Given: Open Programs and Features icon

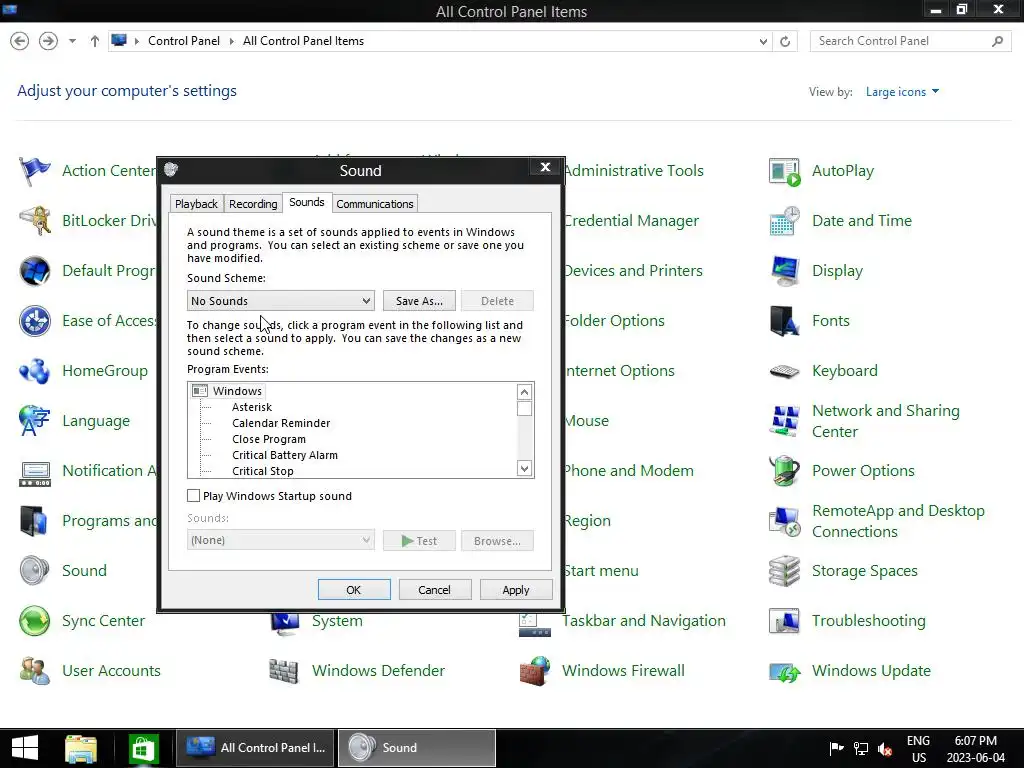Looking at the screenshot, I should coord(34,521).
